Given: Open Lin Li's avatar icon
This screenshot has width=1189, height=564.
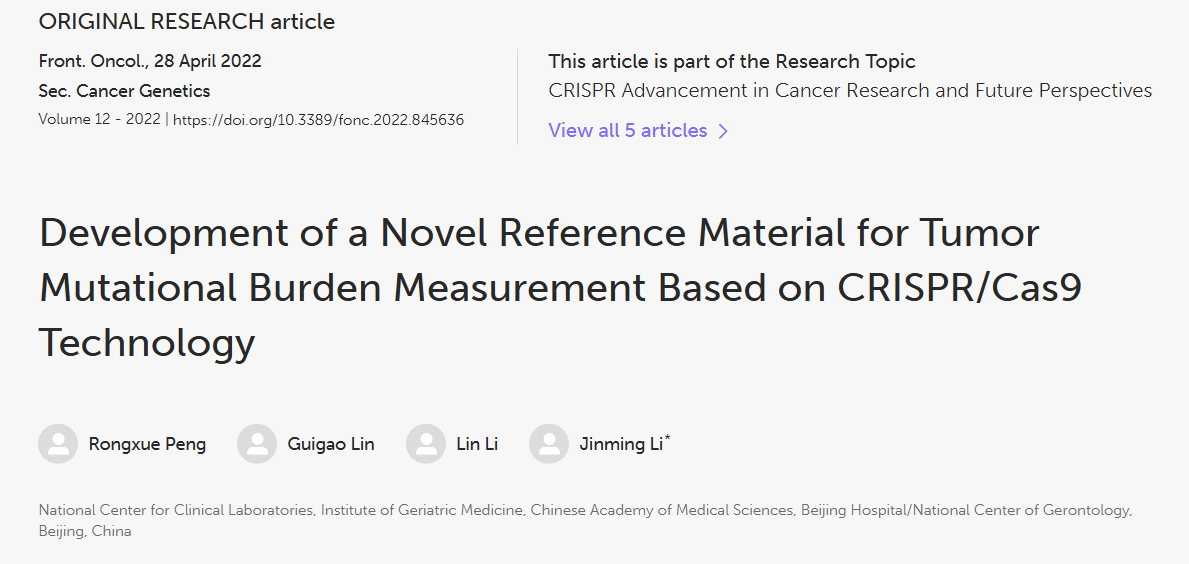Looking at the screenshot, I should point(426,444).
